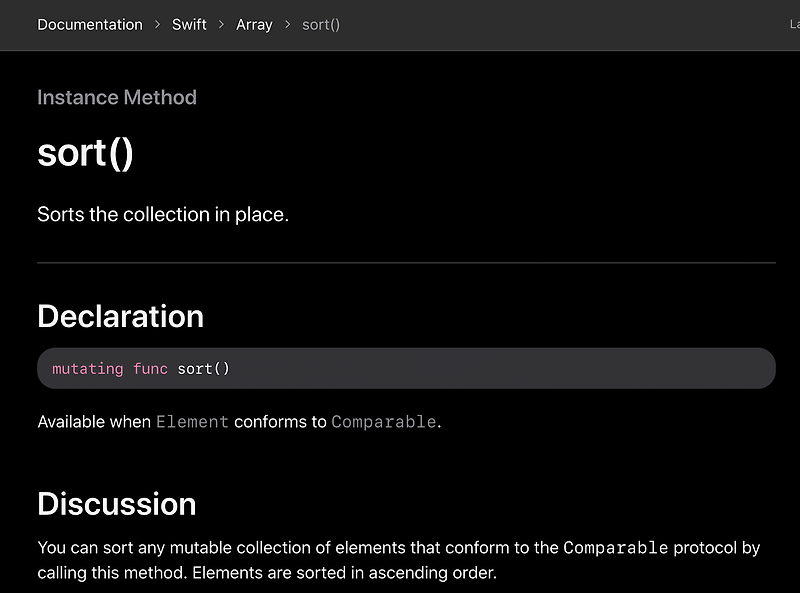The height and width of the screenshot is (593, 800).
Task: Click the Declaration section heading
Action: coord(120,316)
